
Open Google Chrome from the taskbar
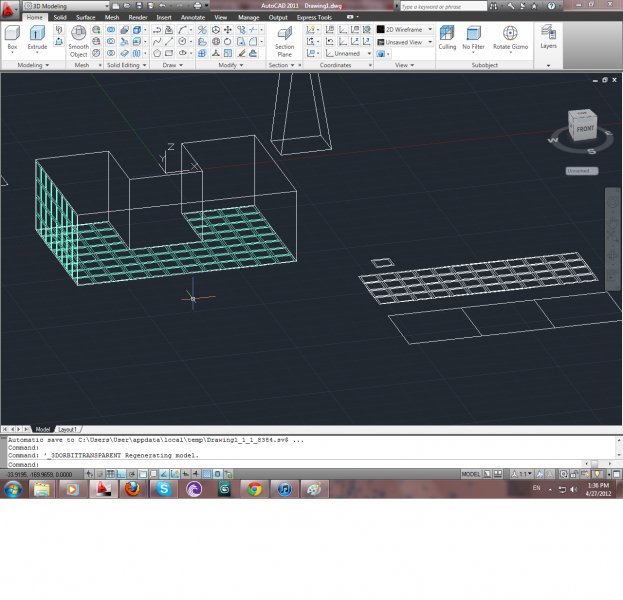click(x=254, y=490)
